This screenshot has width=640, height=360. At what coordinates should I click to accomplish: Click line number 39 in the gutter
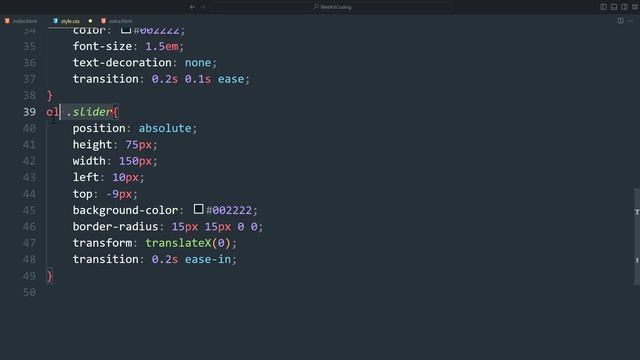pyautogui.click(x=29, y=112)
